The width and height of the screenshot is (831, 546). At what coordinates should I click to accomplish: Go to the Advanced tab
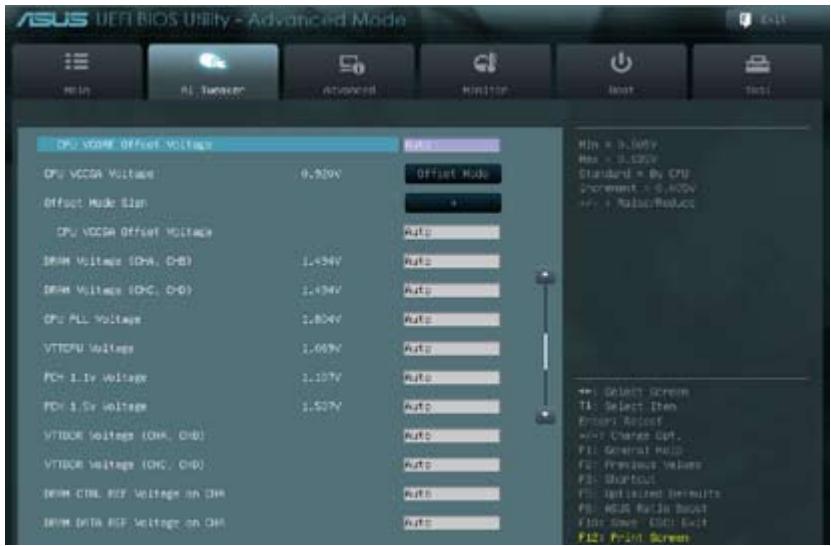point(349,72)
